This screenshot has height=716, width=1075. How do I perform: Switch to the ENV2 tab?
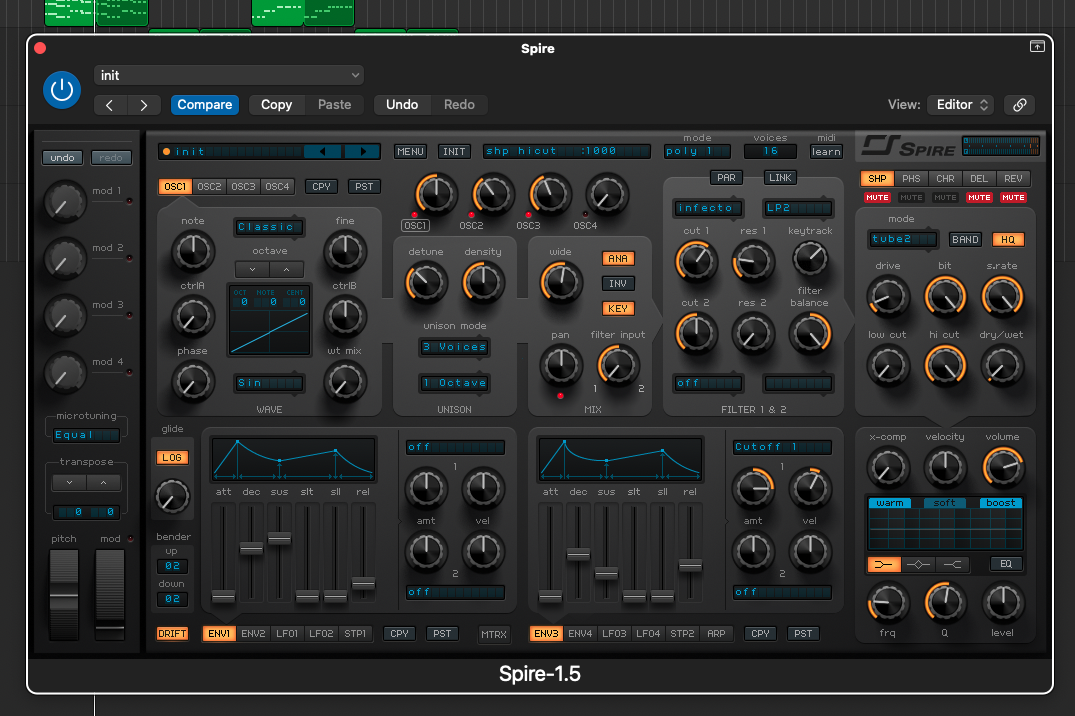click(x=253, y=634)
